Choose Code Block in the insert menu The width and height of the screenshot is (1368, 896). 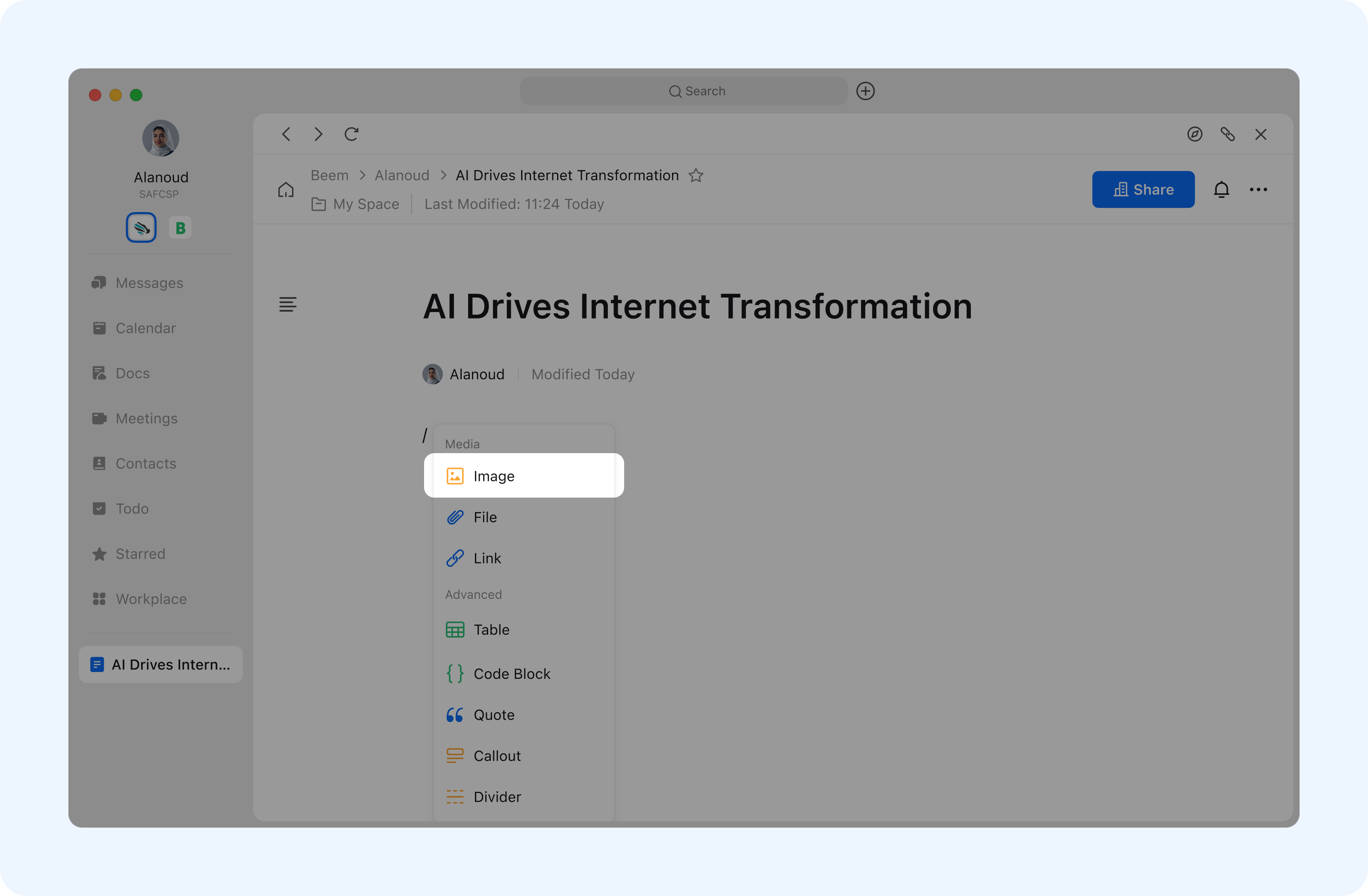(x=511, y=674)
